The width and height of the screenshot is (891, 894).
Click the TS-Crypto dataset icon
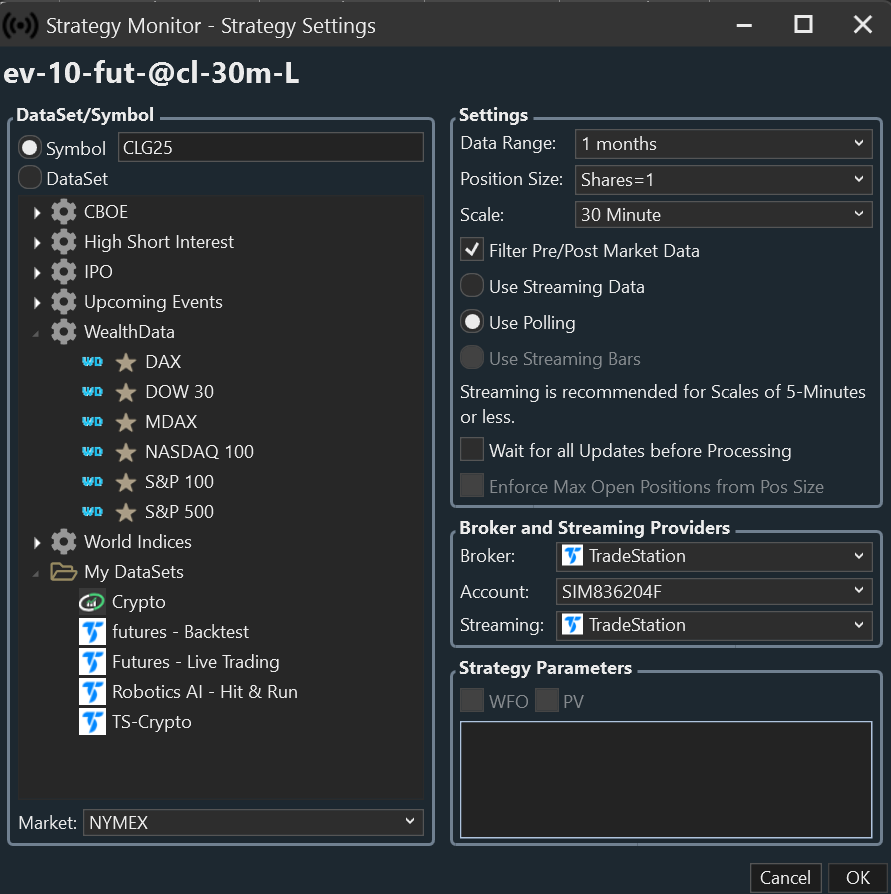(93, 722)
